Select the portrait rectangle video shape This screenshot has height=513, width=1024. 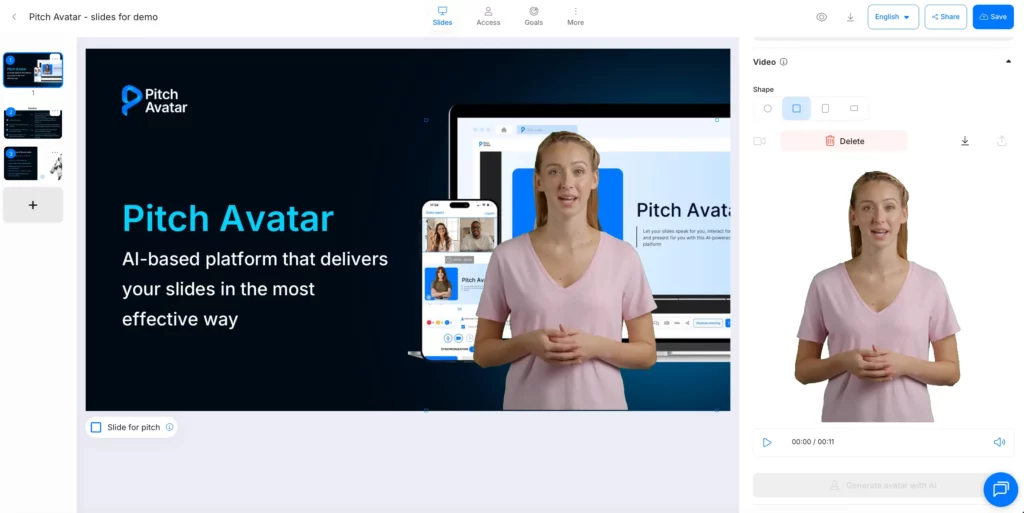(825, 108)
